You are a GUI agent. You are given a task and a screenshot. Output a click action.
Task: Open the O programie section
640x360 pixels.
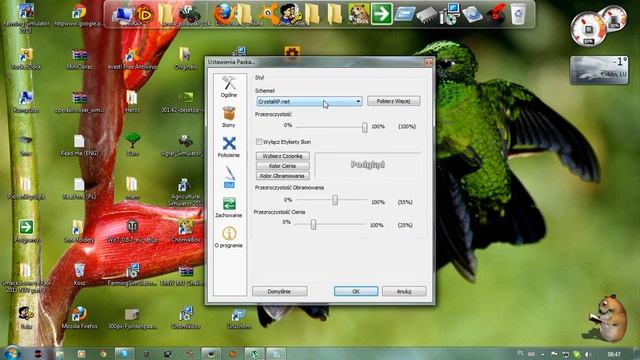click(229, 238)
